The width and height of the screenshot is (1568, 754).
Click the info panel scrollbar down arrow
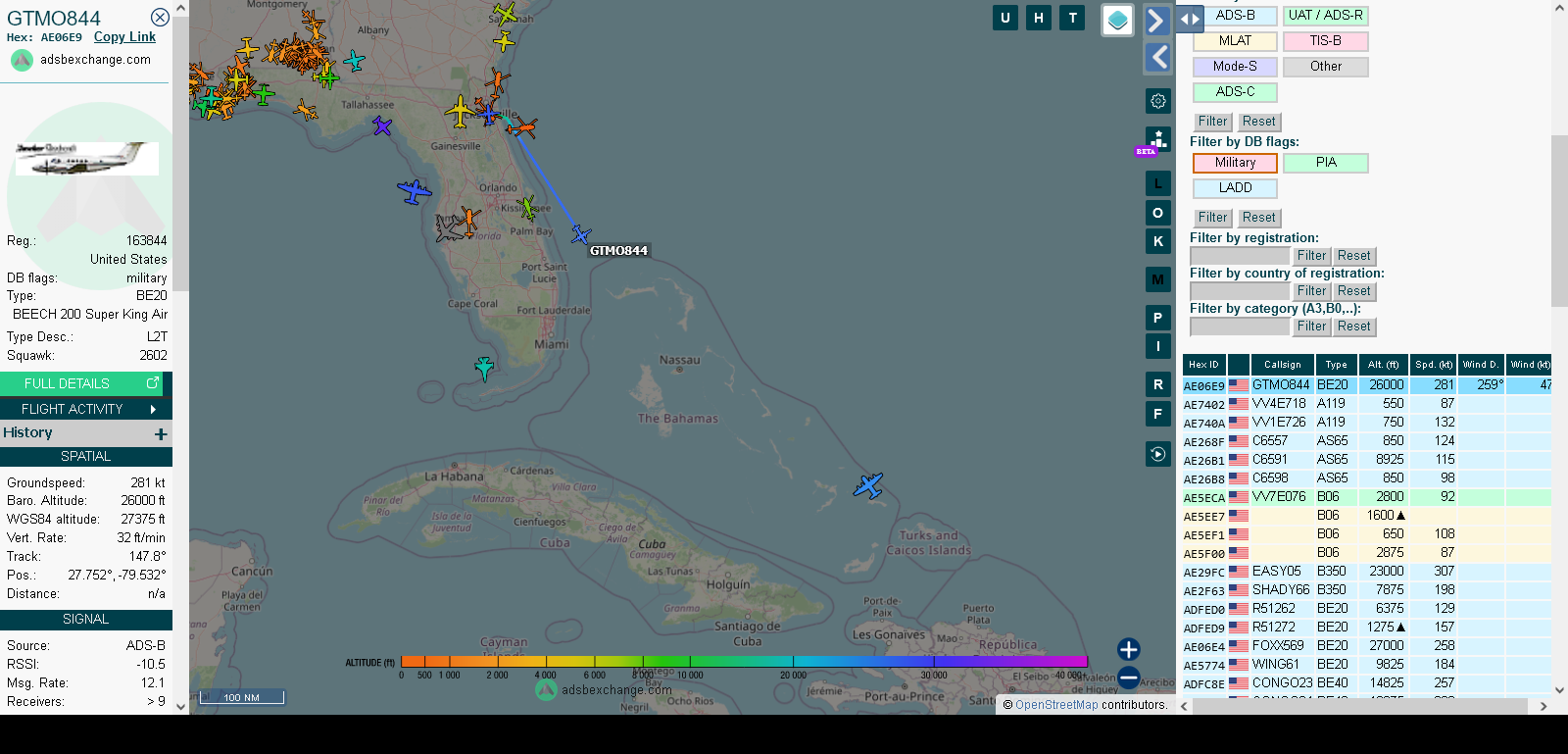pyautogui.click(x=180, y=706)
